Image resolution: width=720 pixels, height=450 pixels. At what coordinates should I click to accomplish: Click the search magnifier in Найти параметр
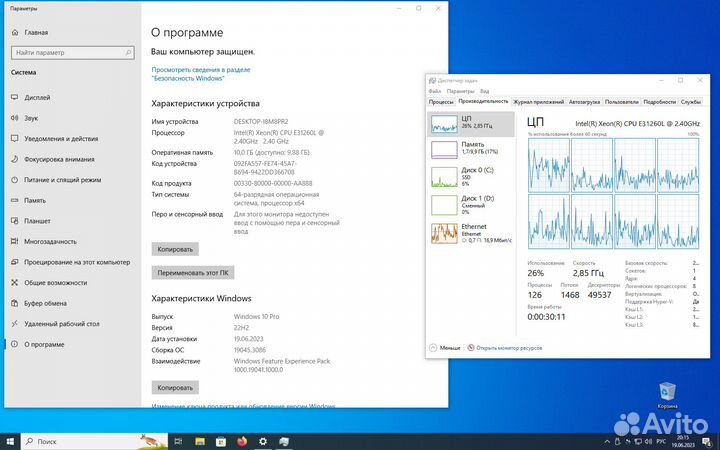pyautogui.click(x=128, y=53)
